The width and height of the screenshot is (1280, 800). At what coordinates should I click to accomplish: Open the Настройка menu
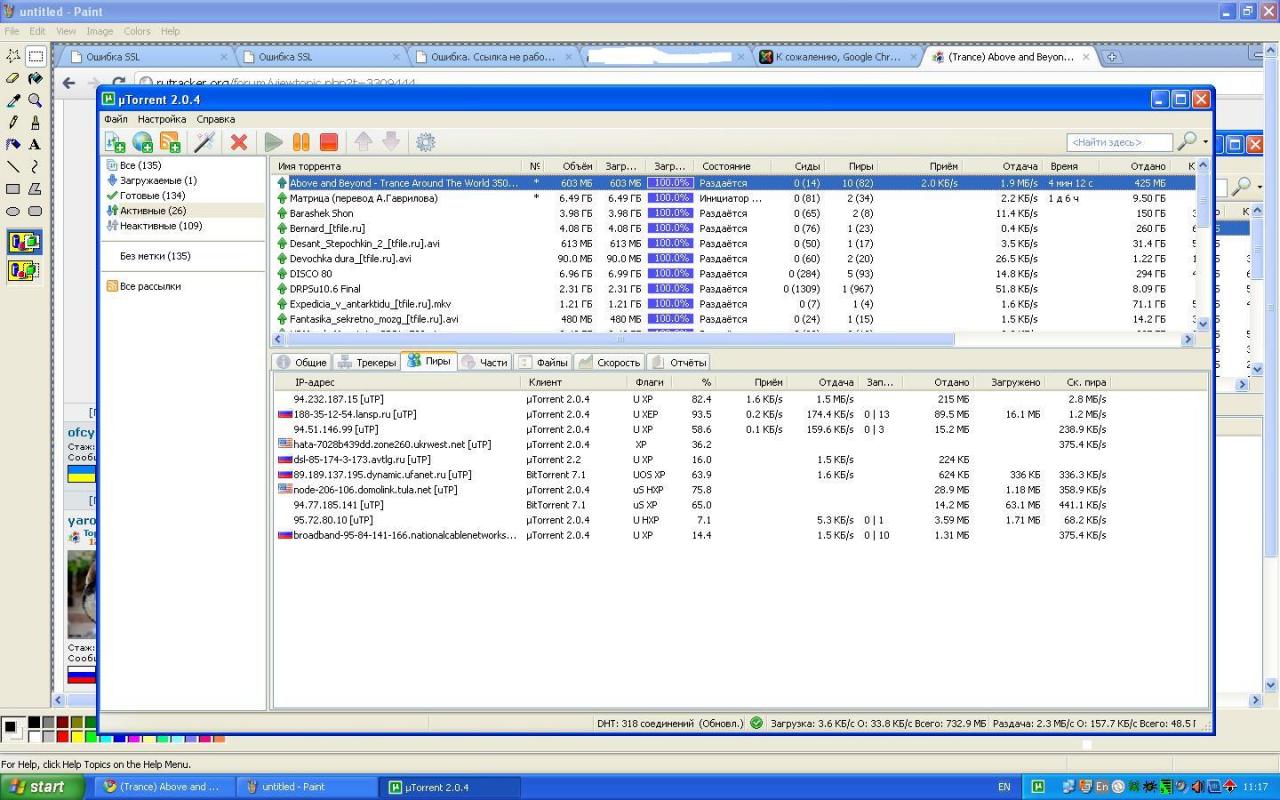pyautogui.click(x=162, y=119)
